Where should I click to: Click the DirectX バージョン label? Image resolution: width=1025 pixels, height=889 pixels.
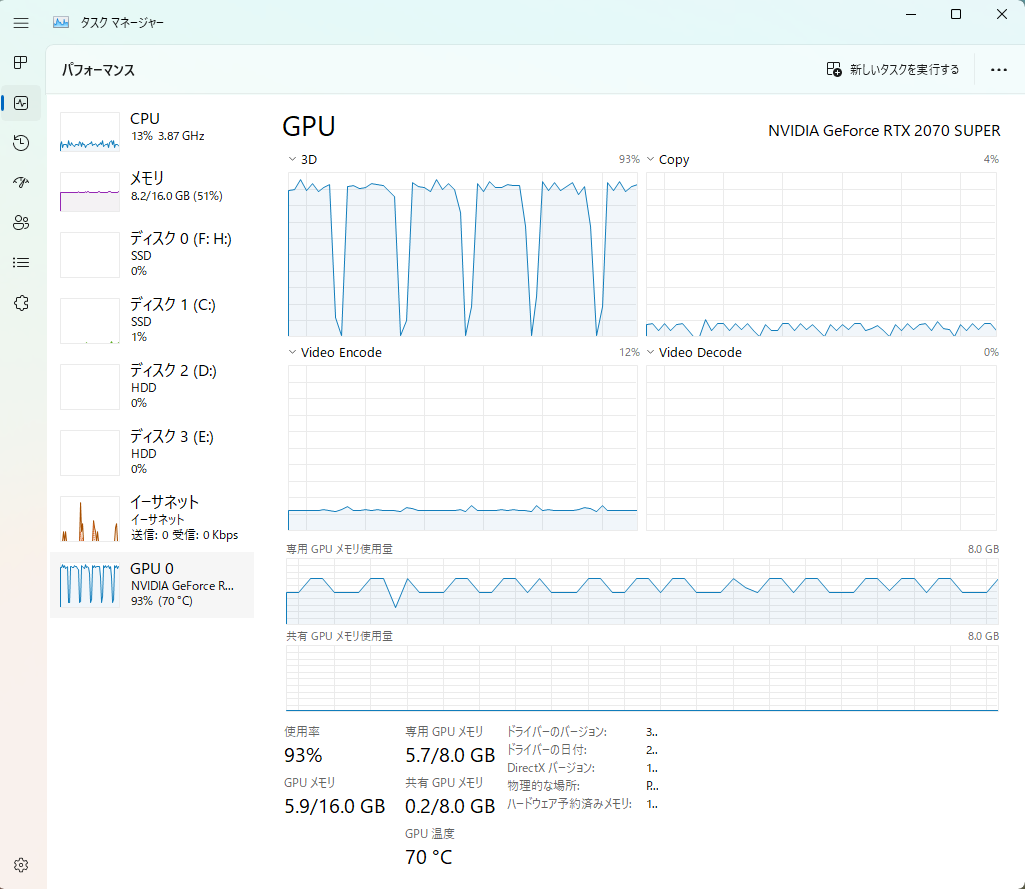550,767
